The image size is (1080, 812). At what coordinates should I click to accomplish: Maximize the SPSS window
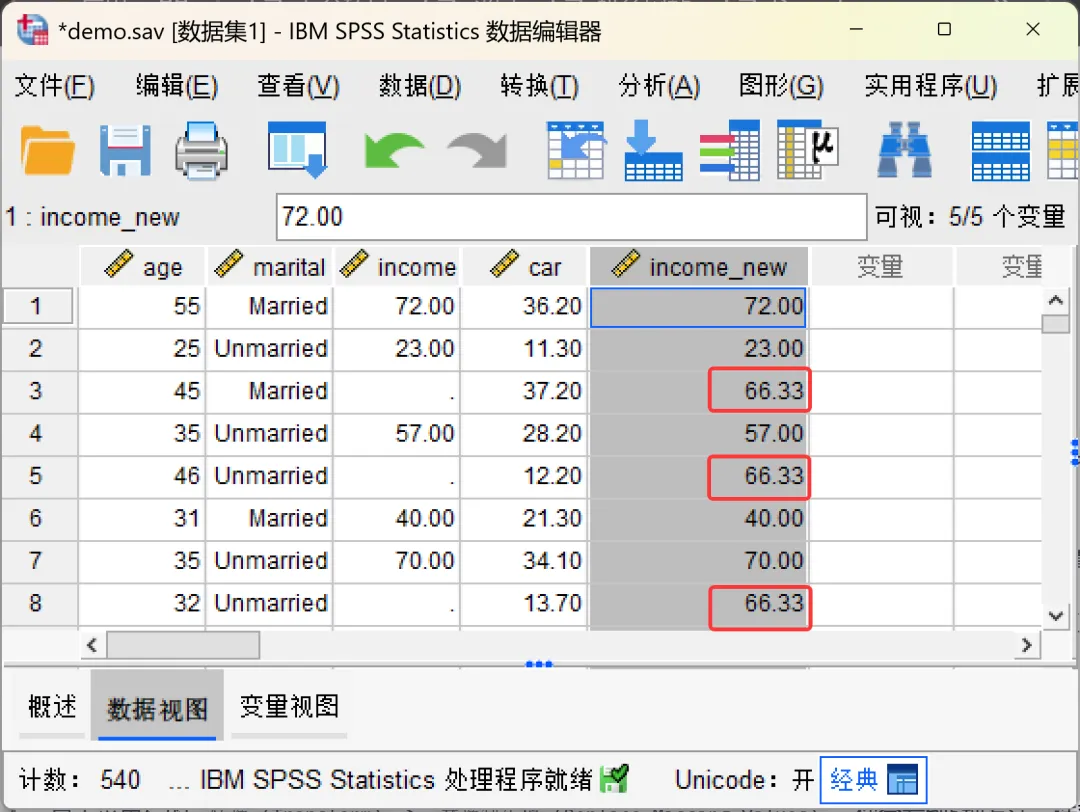944,29
